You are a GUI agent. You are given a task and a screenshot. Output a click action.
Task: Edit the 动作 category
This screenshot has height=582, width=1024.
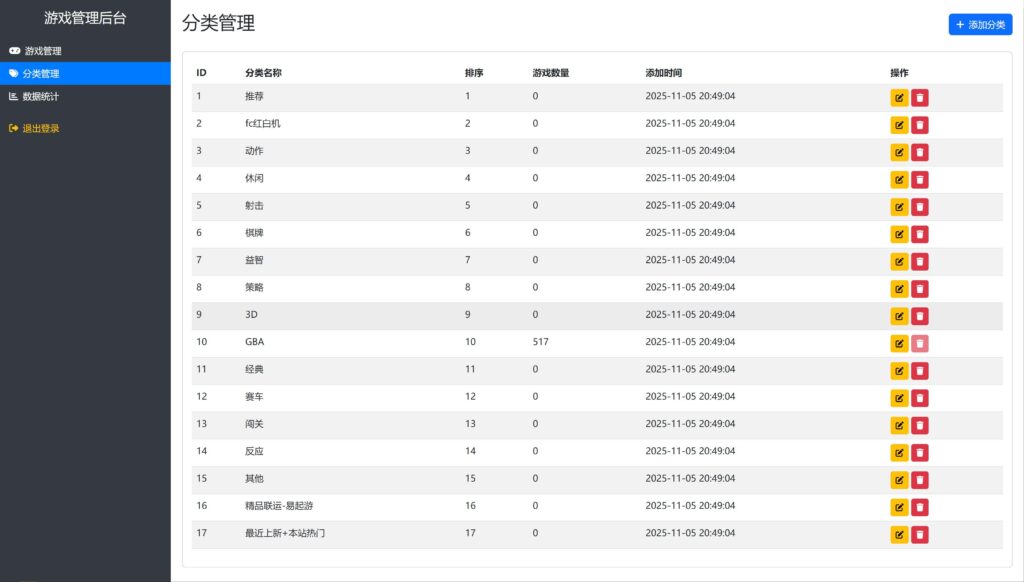pos(900,151)
